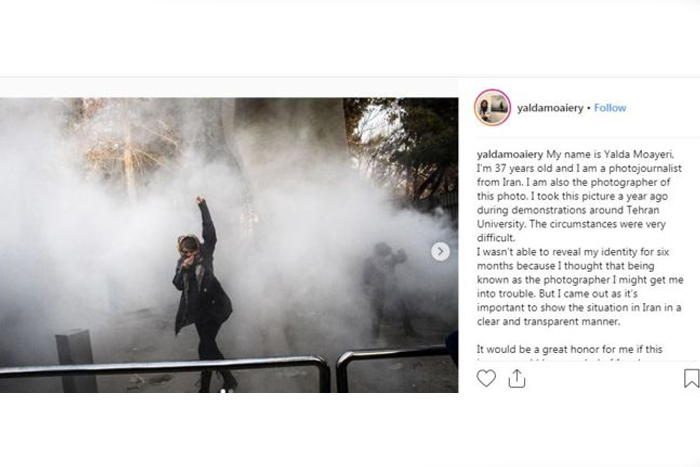
Task: Advance to the next photo with the arrow
Action: tap(440, 252)
